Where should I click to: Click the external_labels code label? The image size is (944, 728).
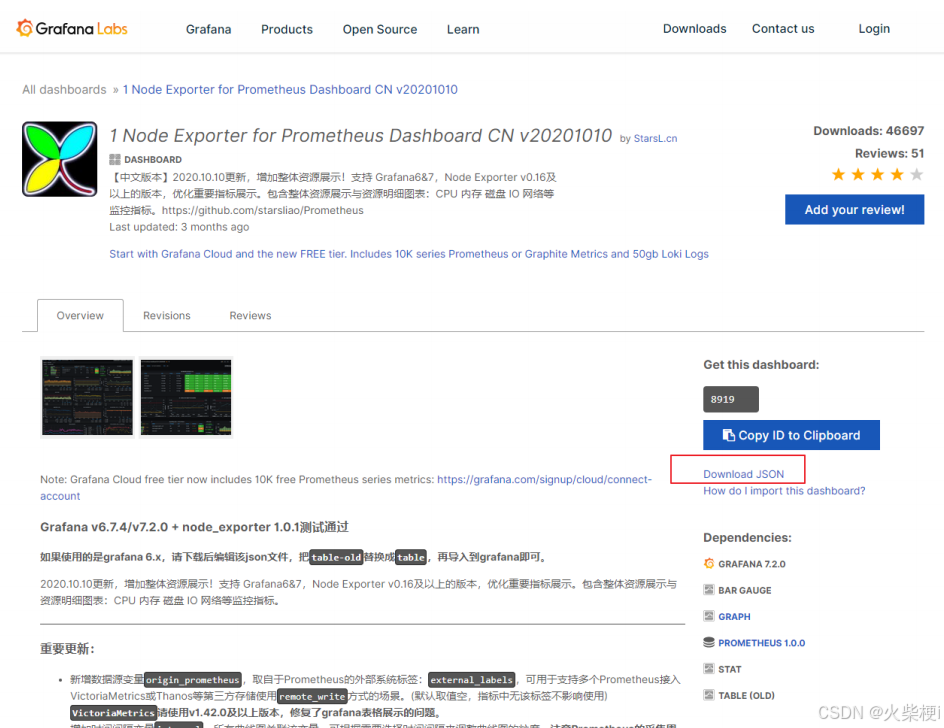[471, 680]
